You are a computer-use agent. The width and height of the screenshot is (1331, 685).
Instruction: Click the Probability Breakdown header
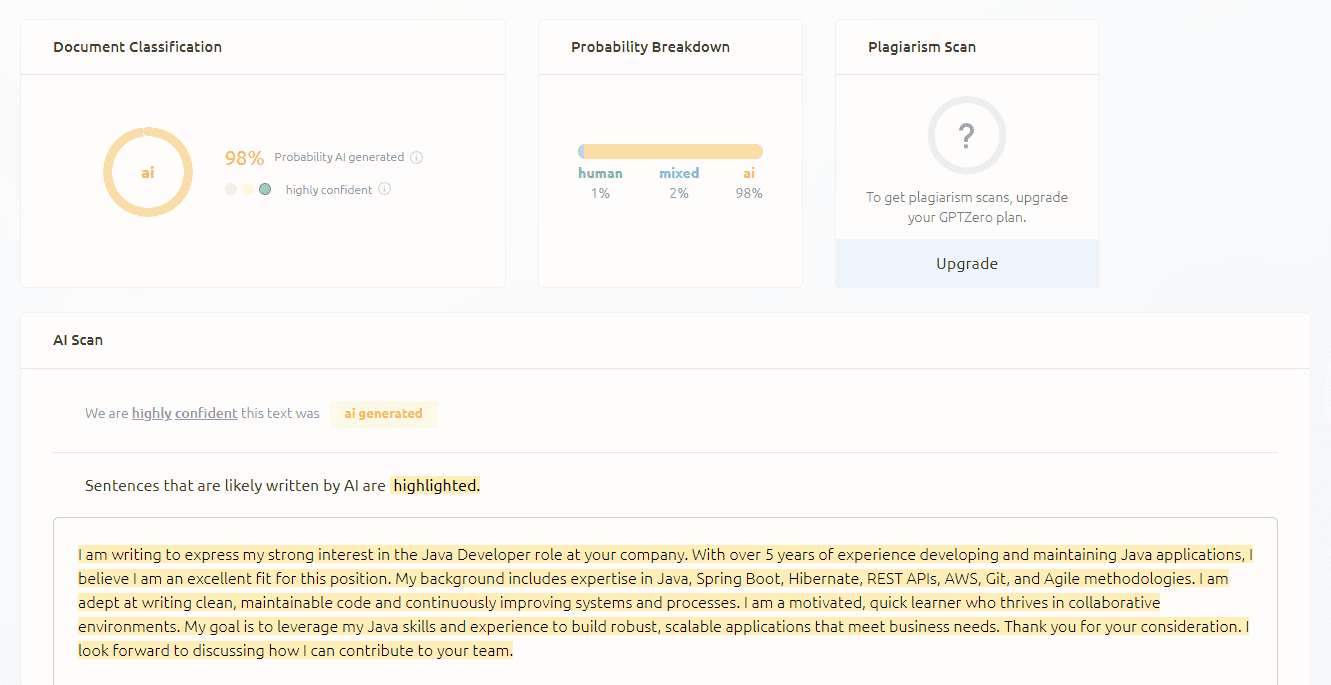[x=650, y=47]
